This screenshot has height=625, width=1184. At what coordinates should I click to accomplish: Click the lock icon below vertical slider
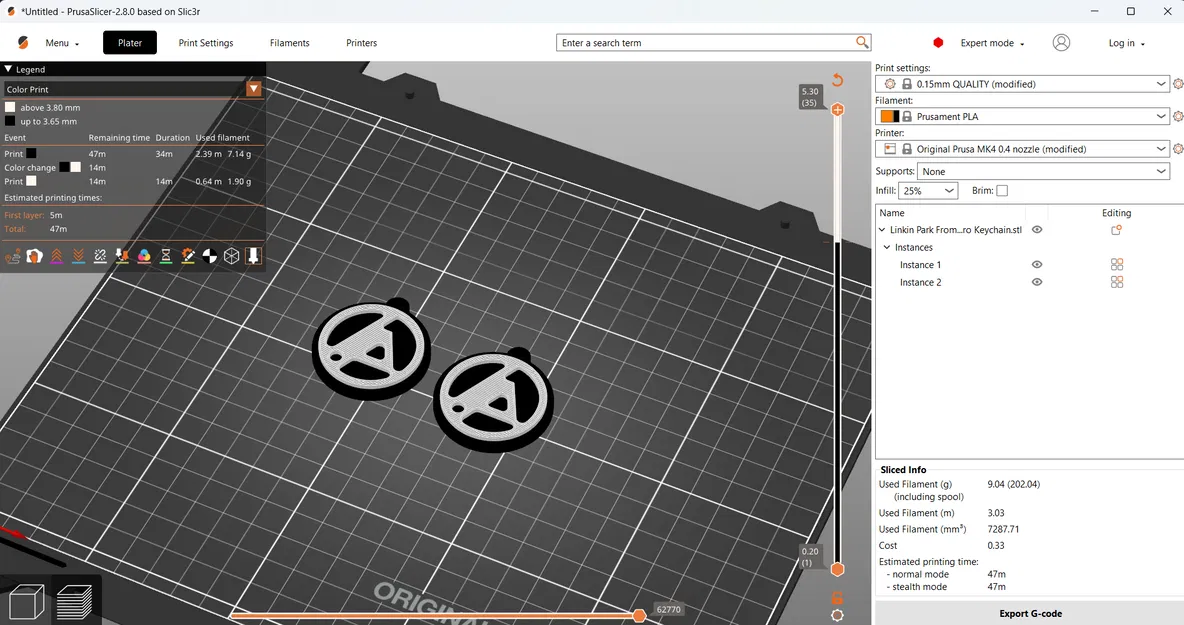click(x=837, y=598)
